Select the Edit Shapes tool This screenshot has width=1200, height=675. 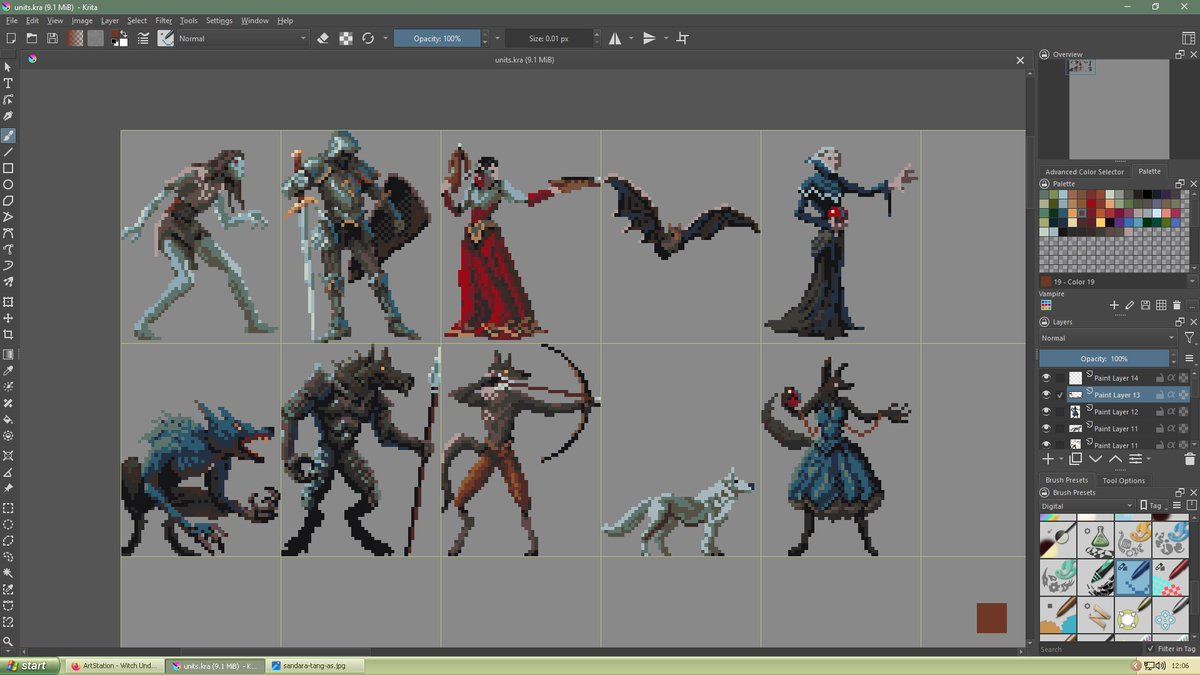pyautogui.click(x=8, y=100)
